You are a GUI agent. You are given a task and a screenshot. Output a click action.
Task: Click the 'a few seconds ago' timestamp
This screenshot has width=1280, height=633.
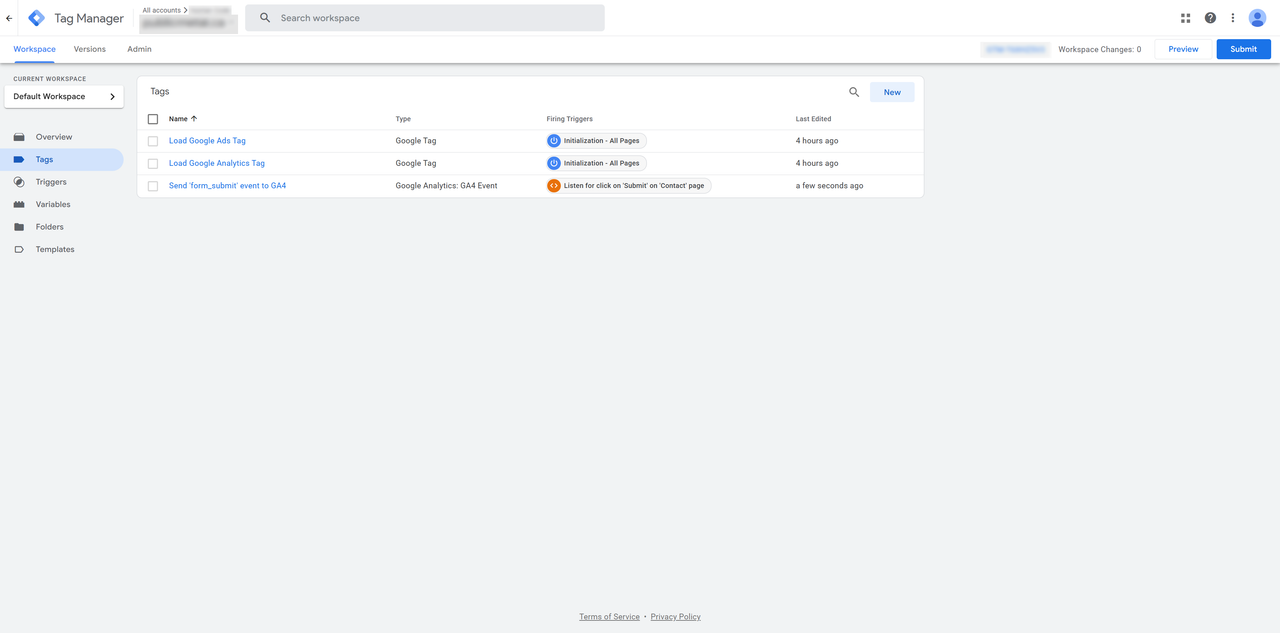coord(829,186)
